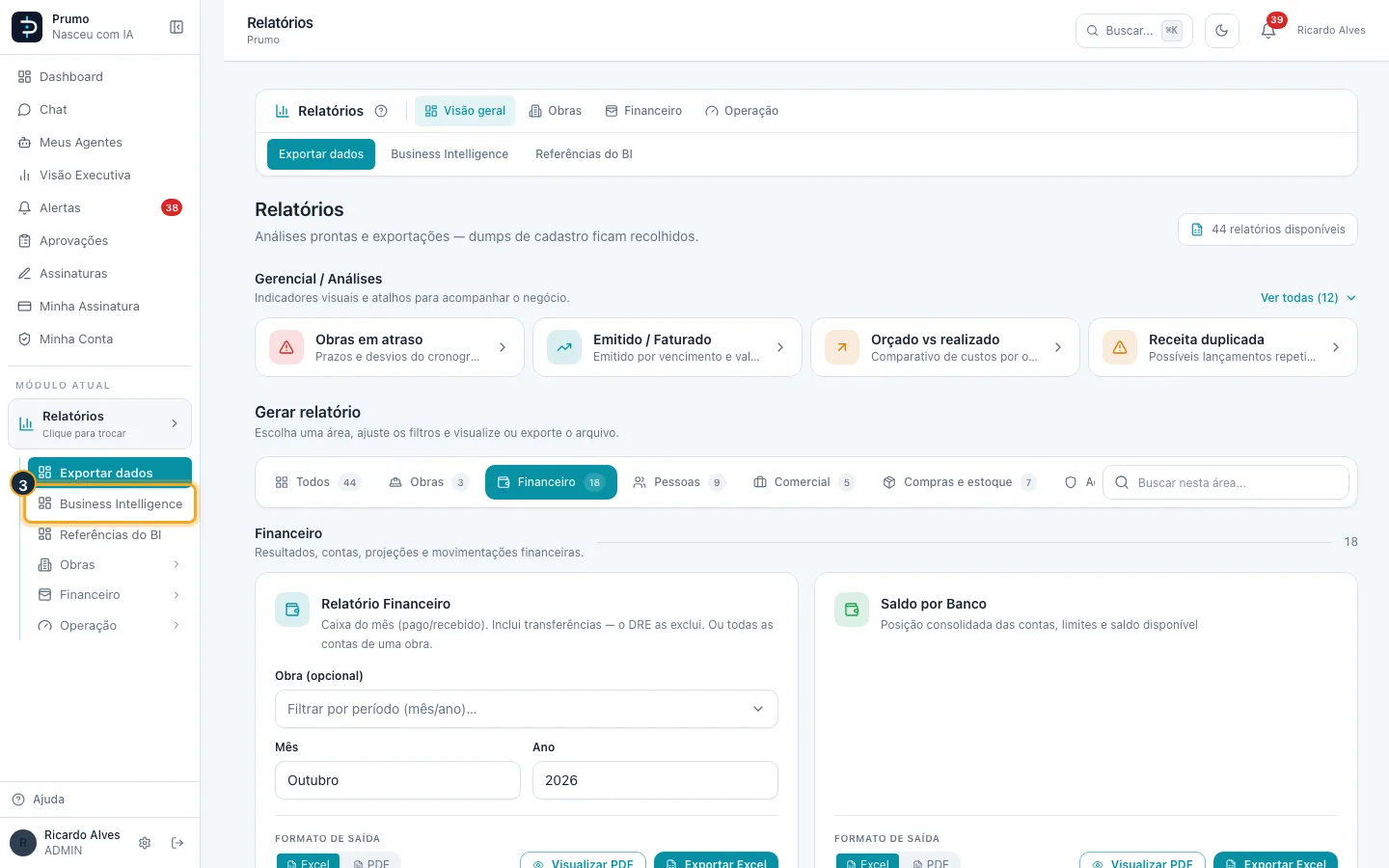This screenshot has height=868, width=1389.
Task: Switch to the Visão geral tab
Action: pos(465,111)
